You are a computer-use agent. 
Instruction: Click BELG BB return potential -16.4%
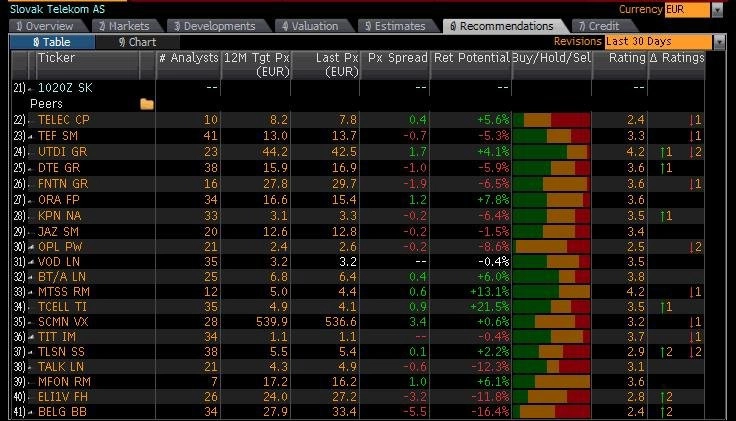coord(491,412)
